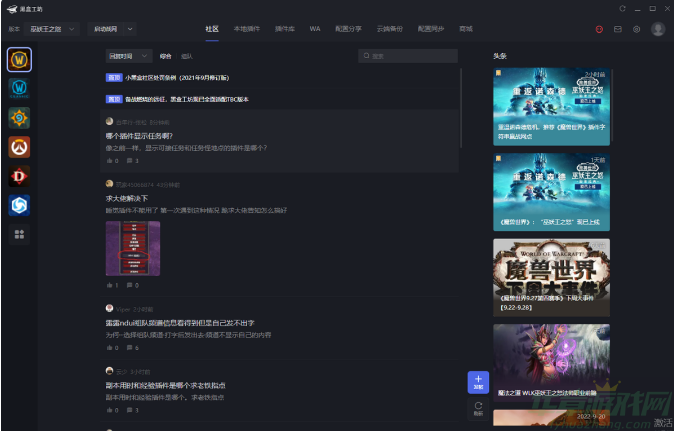This screenshot has width=674, height=431.
Task: Open the ndui team channel post title
Action: [180, 323]
